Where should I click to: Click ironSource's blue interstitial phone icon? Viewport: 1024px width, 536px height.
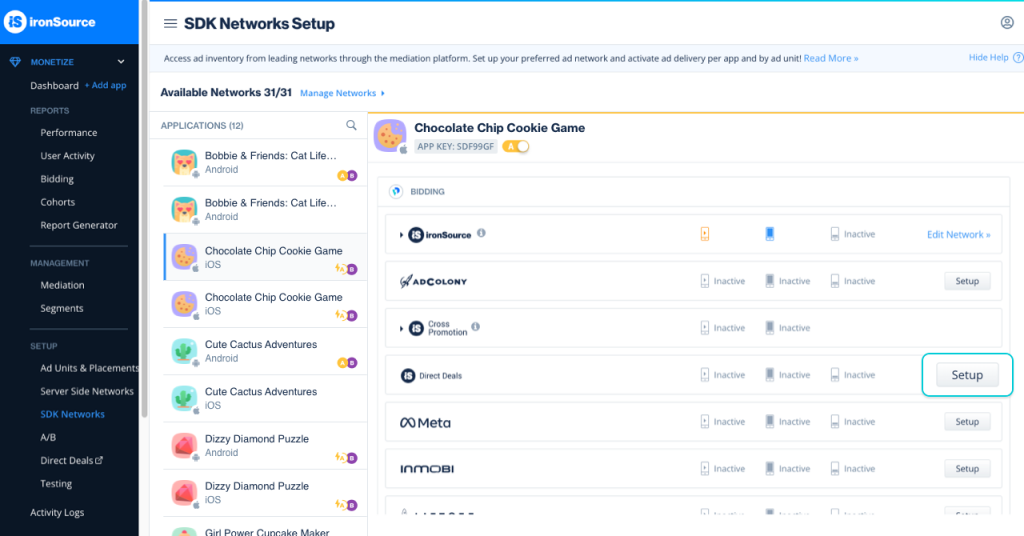769,234
